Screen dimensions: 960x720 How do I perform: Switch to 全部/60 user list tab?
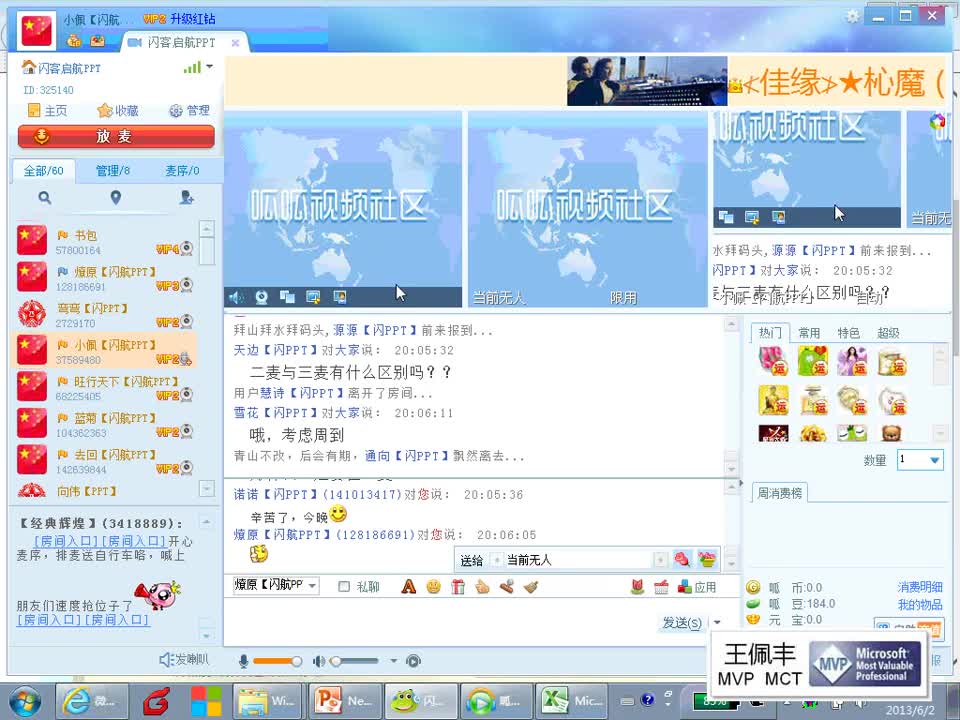pyautogui.click(x=43, y=171)
